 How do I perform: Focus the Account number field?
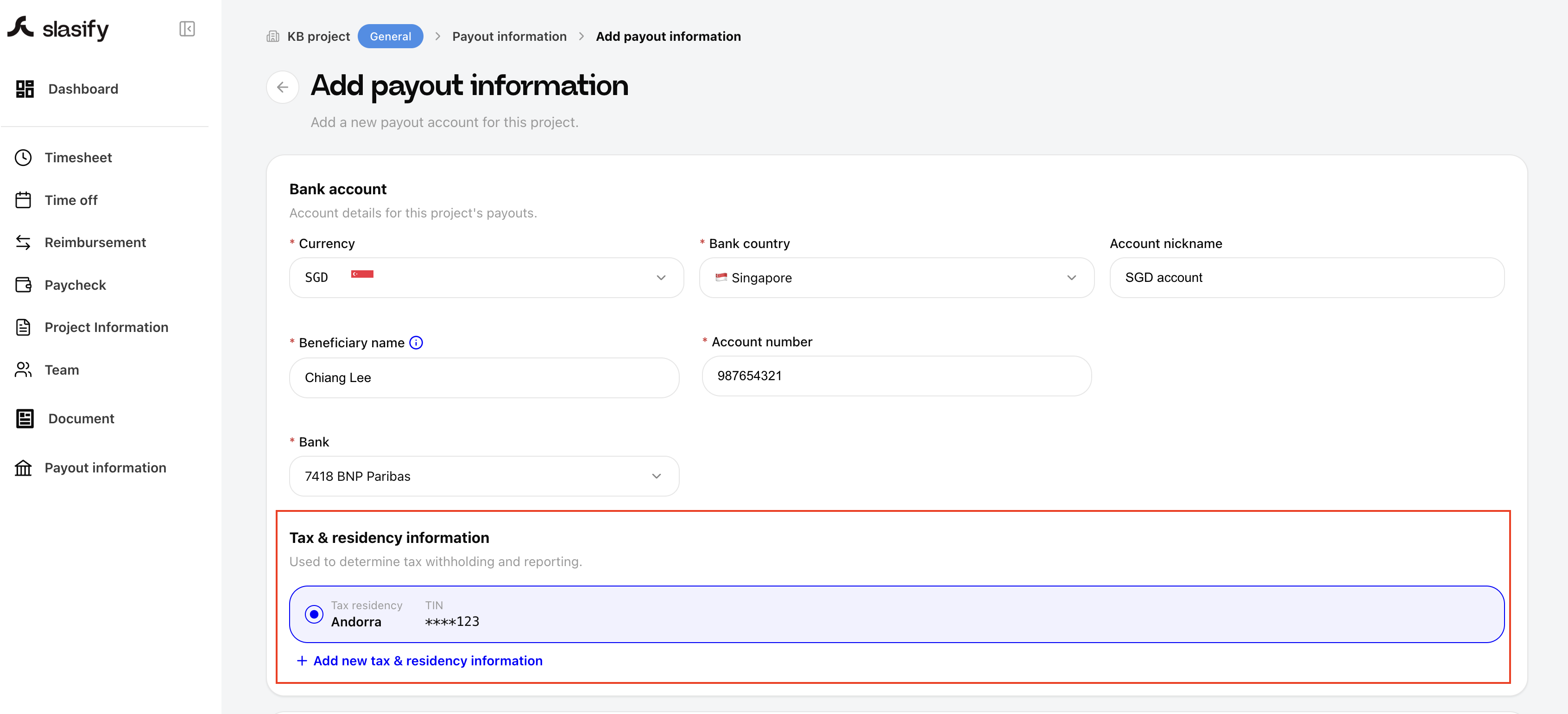coord(896,376)
